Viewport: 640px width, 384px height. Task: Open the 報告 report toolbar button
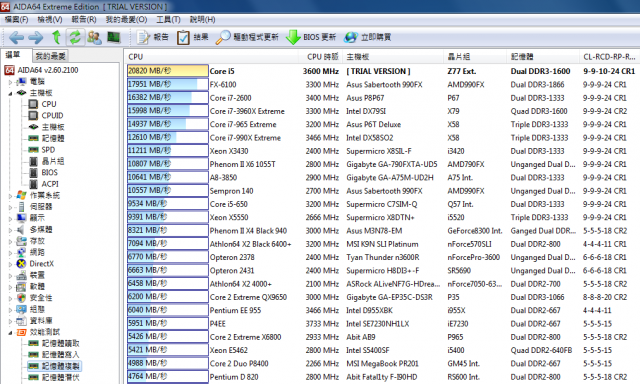coord(153,38)
